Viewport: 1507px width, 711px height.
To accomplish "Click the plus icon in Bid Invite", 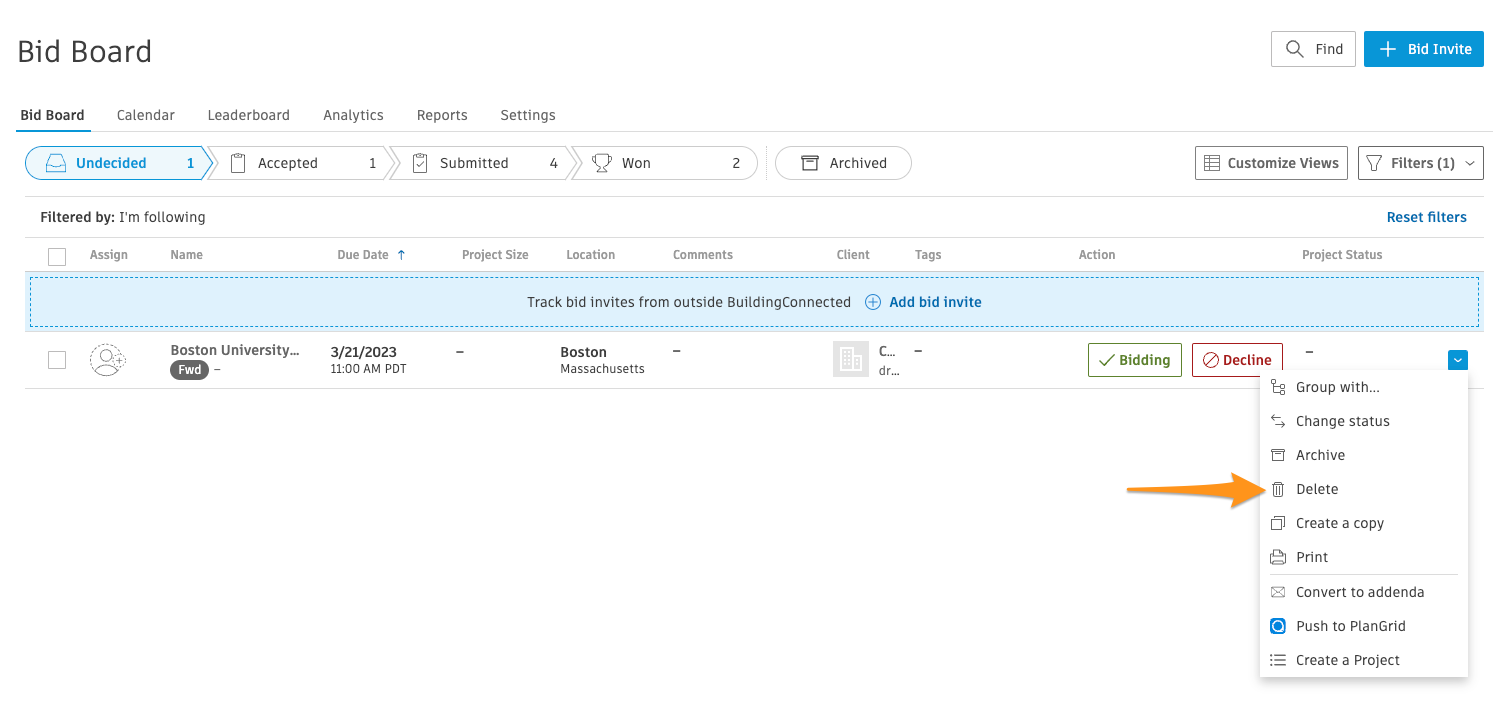I will point(1388,49).
